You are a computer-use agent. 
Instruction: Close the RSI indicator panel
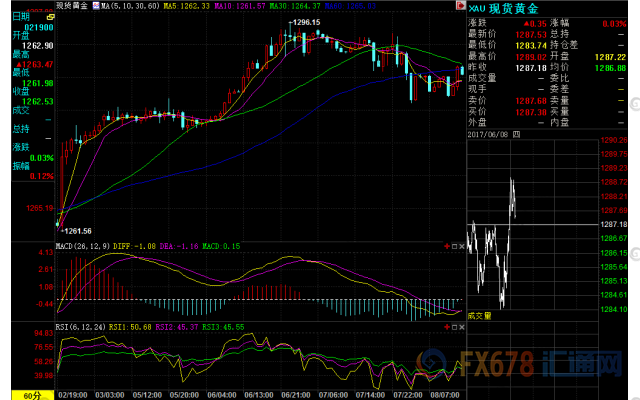pos(461,326)
